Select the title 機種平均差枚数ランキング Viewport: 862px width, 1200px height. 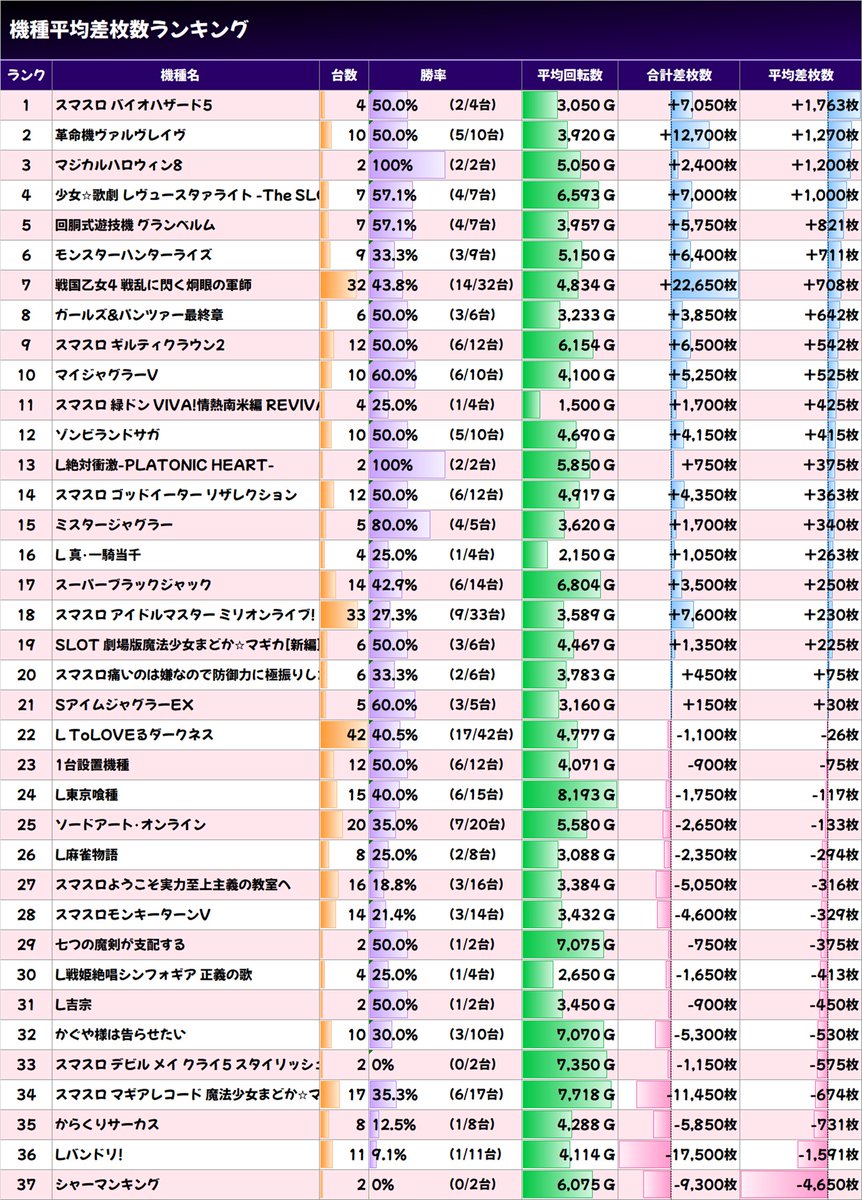coord(128,29)
